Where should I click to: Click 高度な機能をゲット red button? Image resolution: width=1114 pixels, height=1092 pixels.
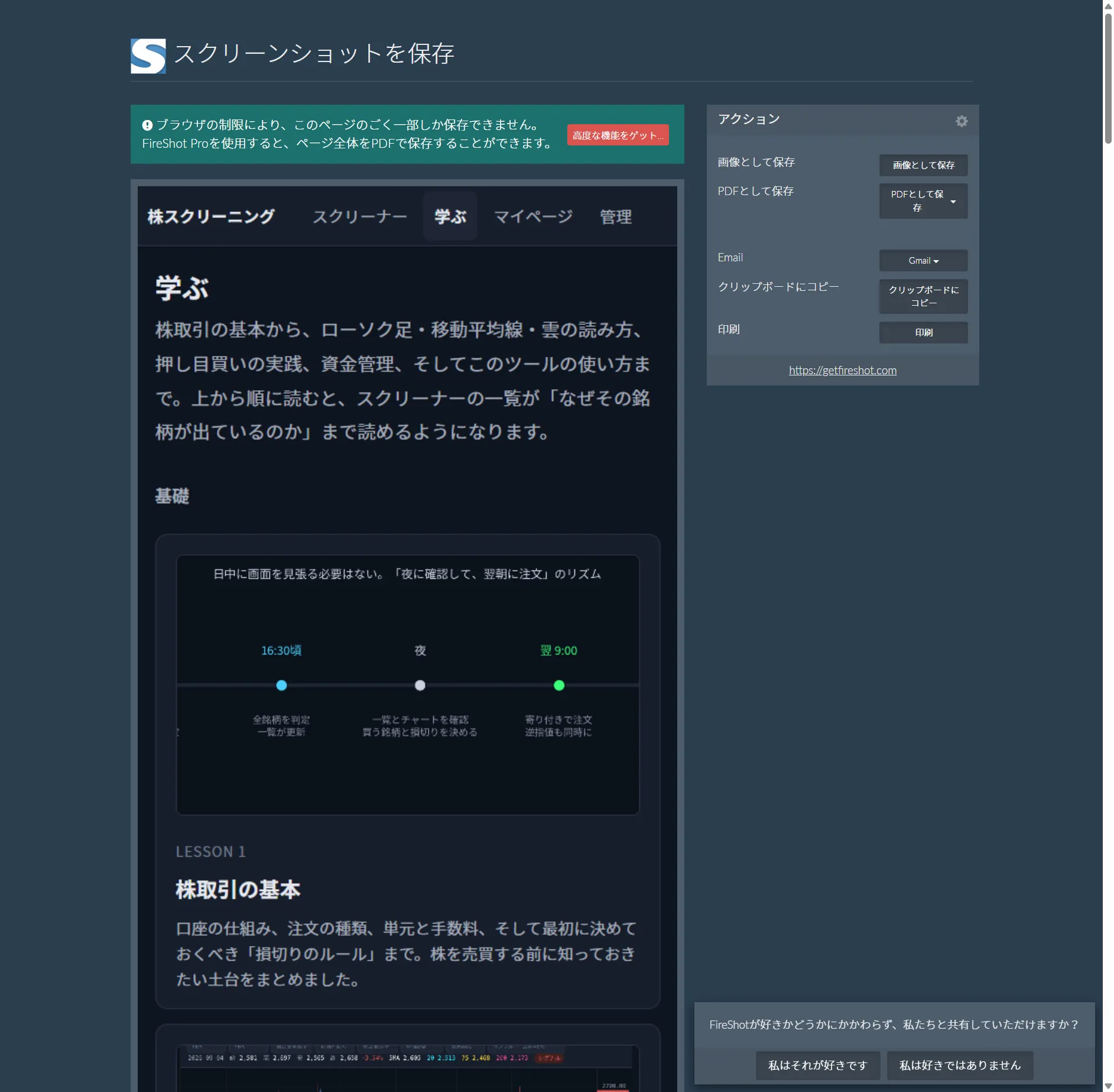pyautogui.click(x=618, y=135)
